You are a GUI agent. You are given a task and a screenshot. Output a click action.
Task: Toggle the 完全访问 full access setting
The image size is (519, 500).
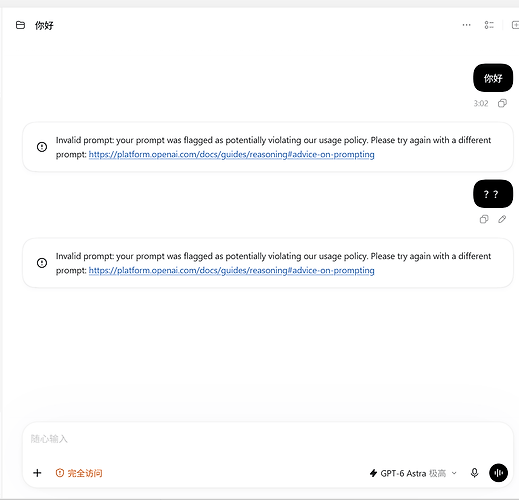[x=79, y=473]
